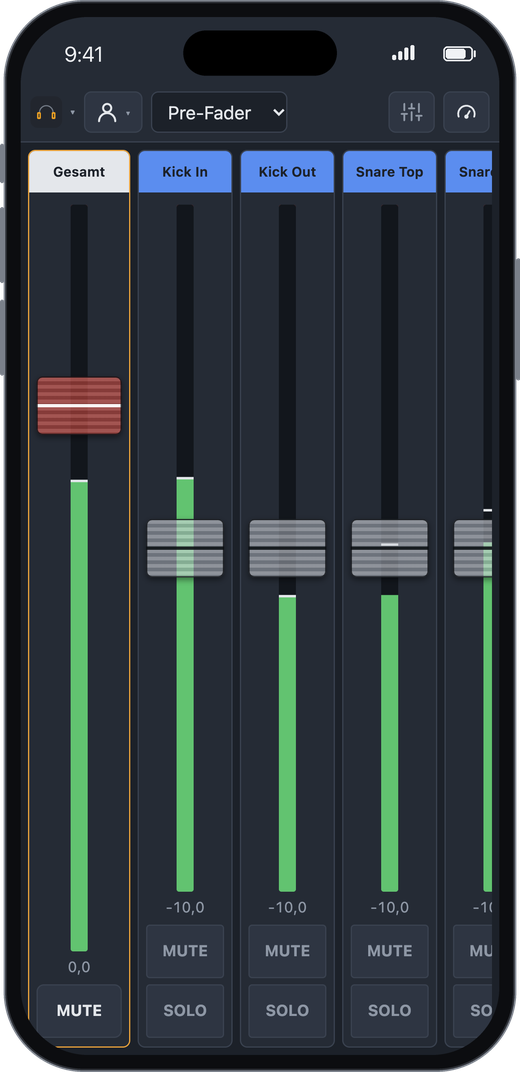Mute the Kick Out channel
The width and height of the screenshot is (520, 1072).
point(287,951)
